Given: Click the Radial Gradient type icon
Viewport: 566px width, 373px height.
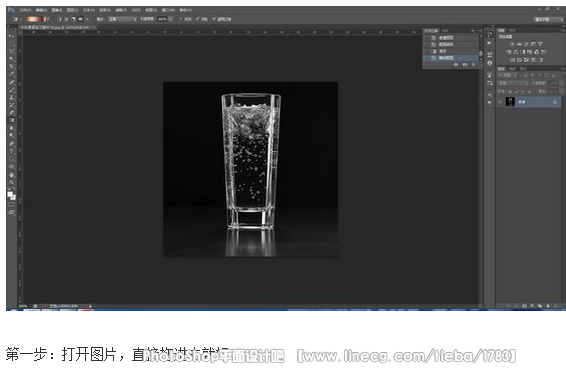Looking at the screenshot, I should click(x=67, y=19).
